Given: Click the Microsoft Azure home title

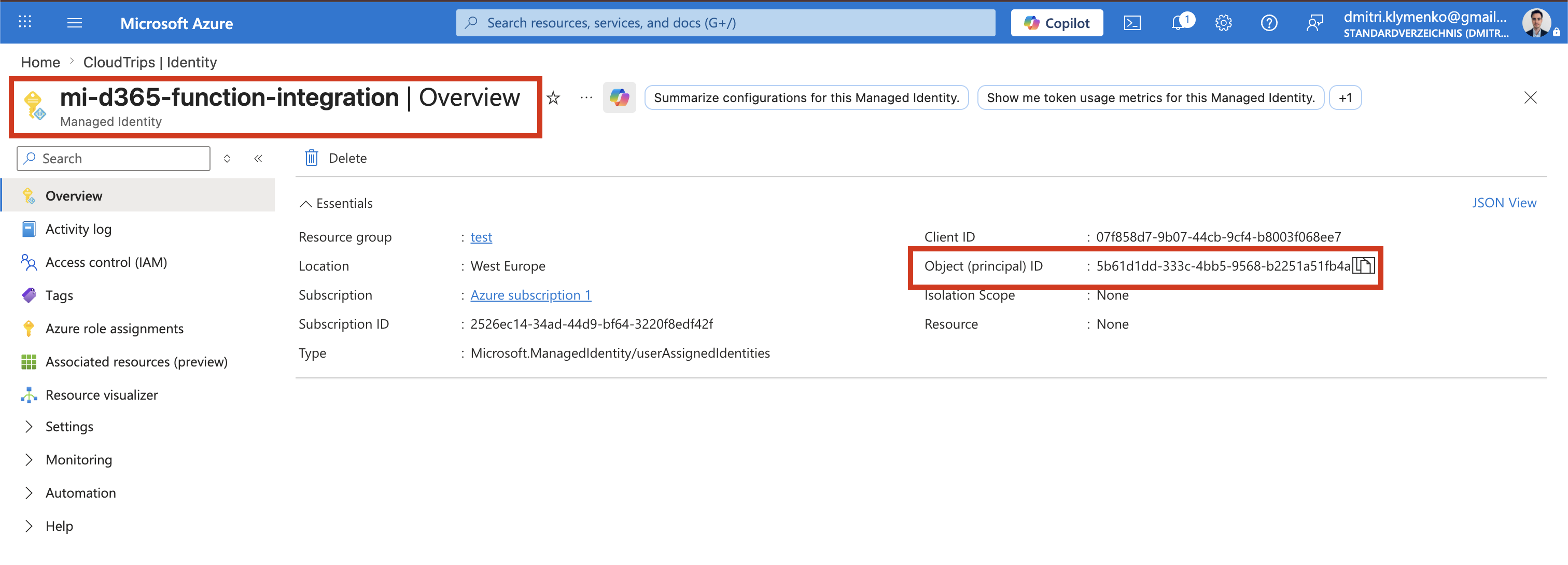Looking at the screenshot, I should click(176, 23).
